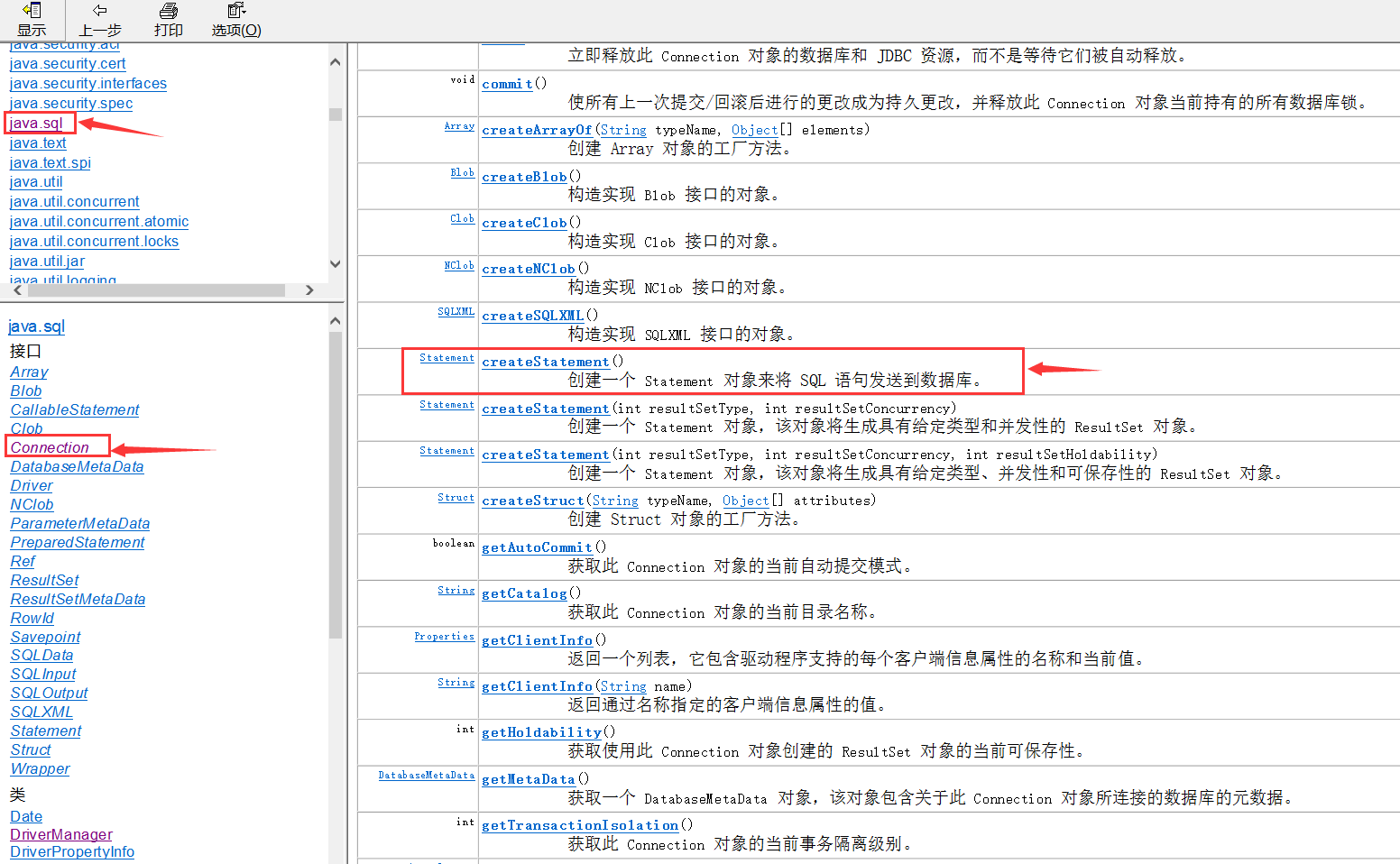Click right arrow of package list horizontal scrollbar
Viewport: 1400px width, 864px height.
coord(309,290)
